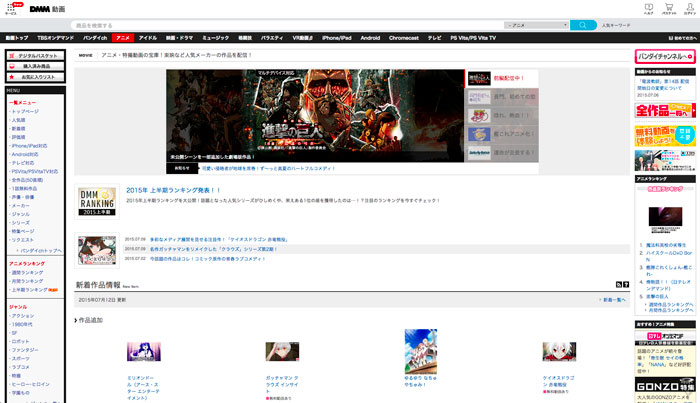Open 人気順 in the sidebar menu
This screenshot has width=700, height=403.
tap(18, 120)
